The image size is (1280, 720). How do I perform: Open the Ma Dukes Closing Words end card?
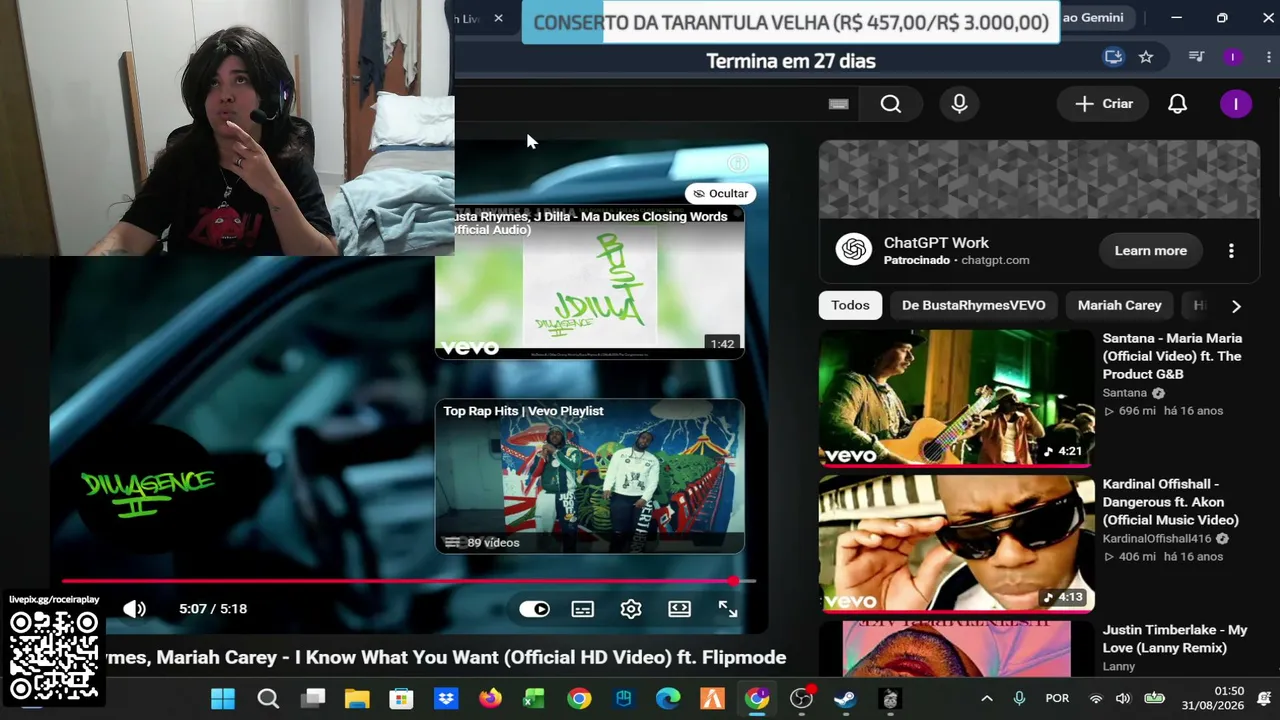tap(590, 282)
